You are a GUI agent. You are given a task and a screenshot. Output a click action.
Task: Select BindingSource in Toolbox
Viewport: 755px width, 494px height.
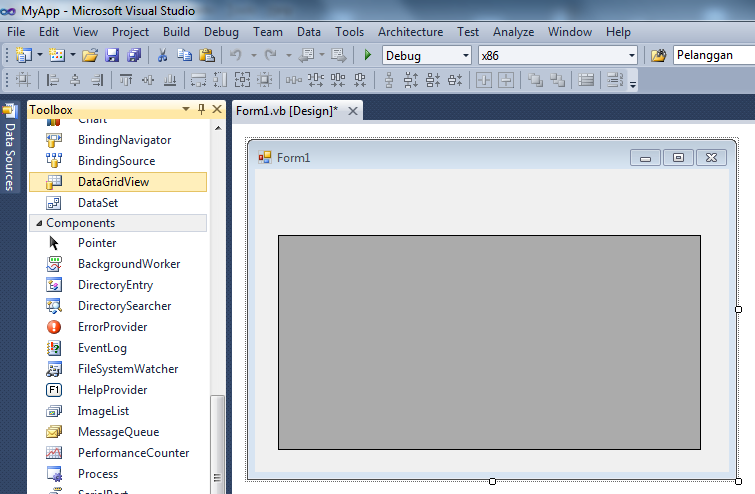[x=118, y=161]
